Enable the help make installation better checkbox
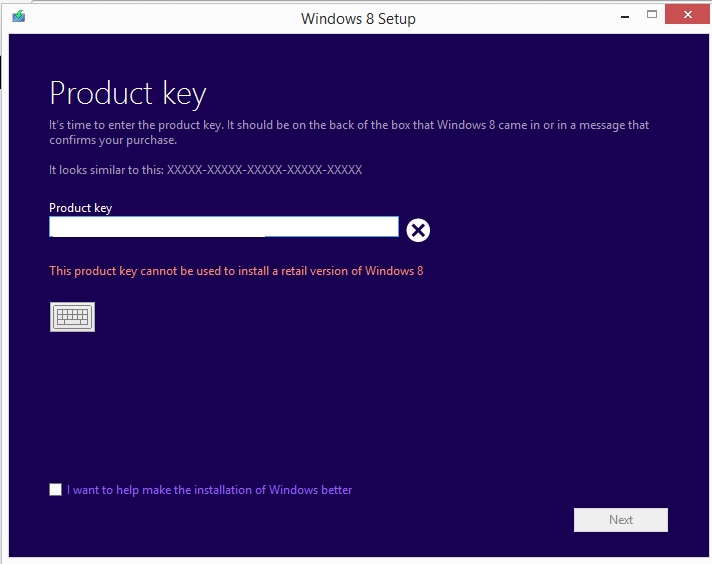This screenshot has height=564, width=712. point(55,490)
